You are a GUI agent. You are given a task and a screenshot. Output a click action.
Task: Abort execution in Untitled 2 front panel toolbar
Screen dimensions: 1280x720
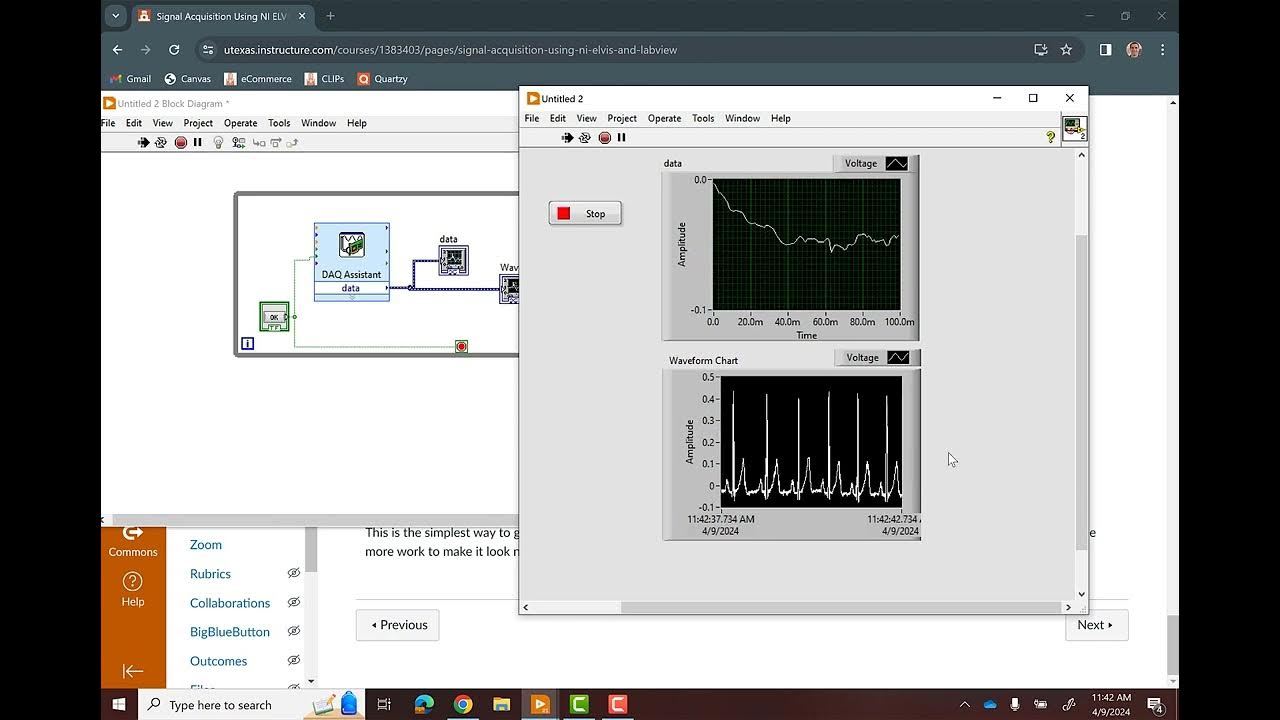coord(604,138)
